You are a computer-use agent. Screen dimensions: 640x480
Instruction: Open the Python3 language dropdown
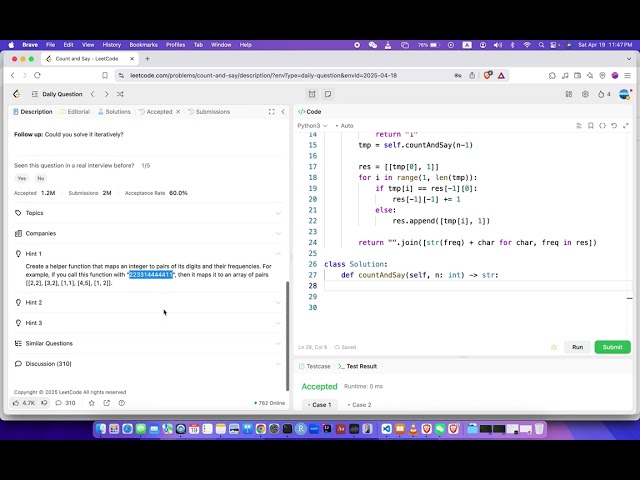[312, 126]
